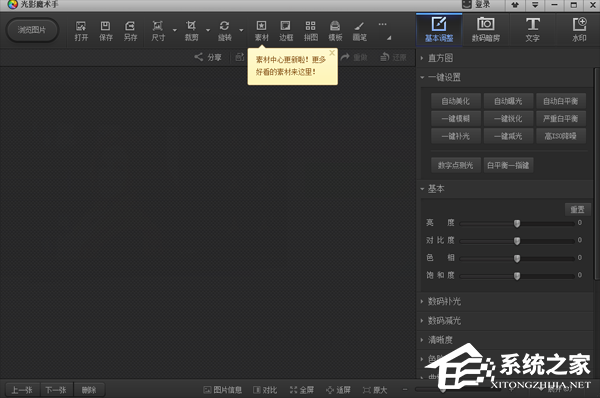The width and height of the screenshot is (600, 398).
Task: Toggle the 对比 (compare) view
Action: point(265,390)
